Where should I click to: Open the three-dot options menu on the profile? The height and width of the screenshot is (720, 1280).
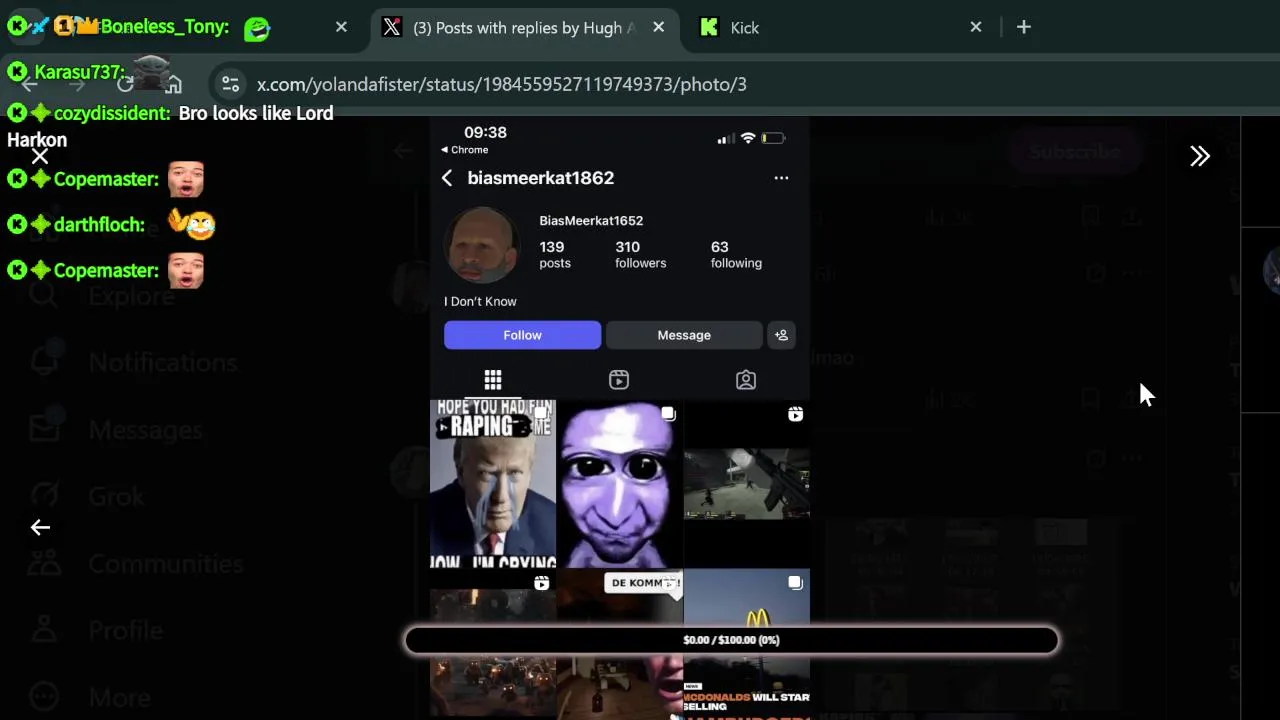781,178
